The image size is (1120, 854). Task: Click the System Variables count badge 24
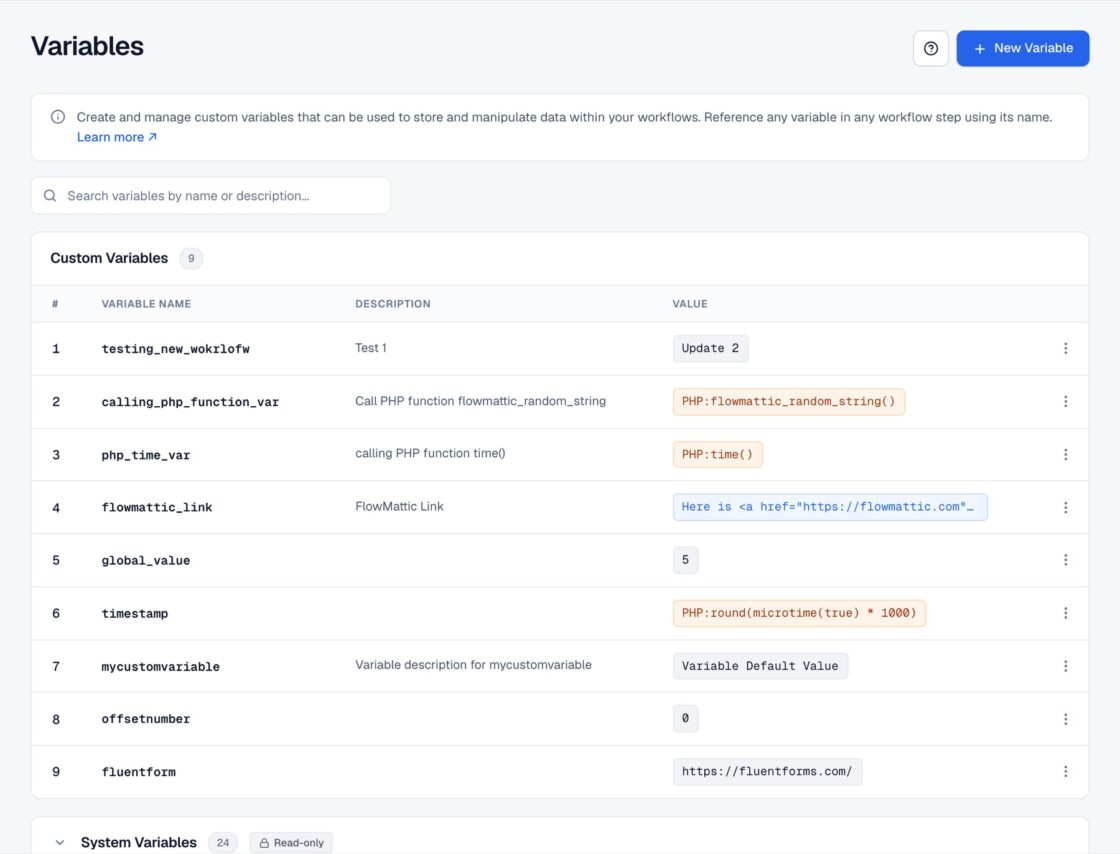click(223, 843)
